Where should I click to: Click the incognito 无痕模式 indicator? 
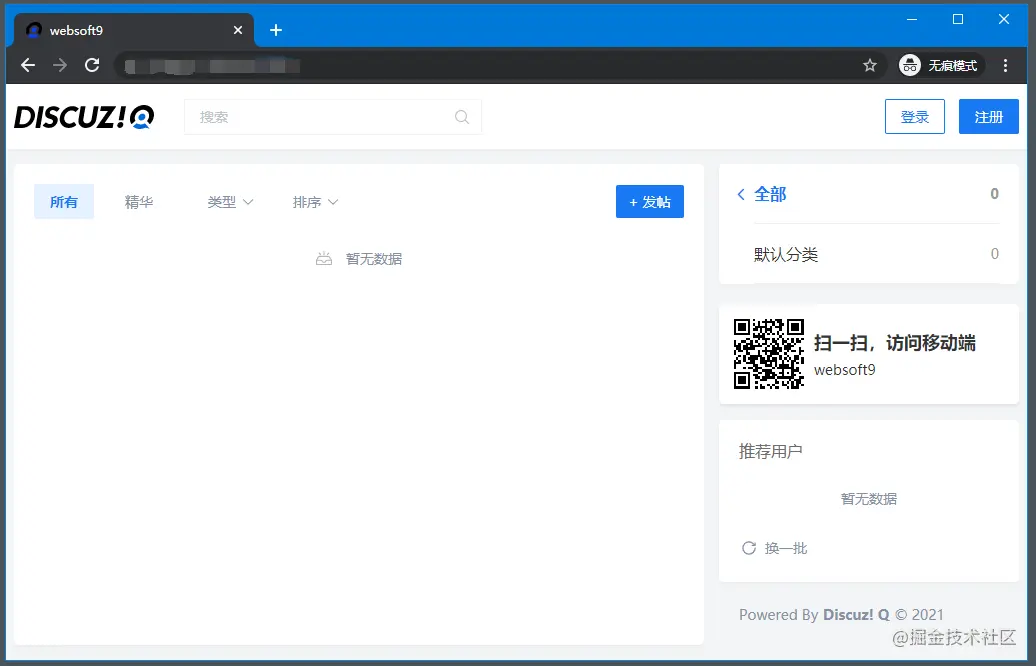pos(941,65)
